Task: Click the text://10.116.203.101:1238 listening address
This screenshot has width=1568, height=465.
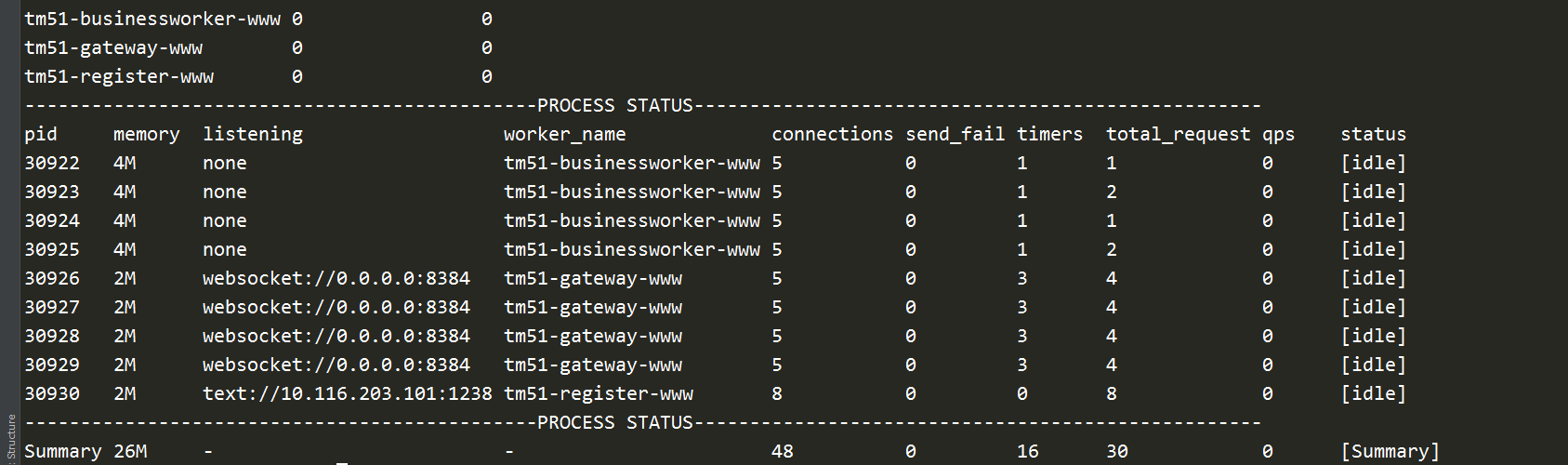Action: 347,393
